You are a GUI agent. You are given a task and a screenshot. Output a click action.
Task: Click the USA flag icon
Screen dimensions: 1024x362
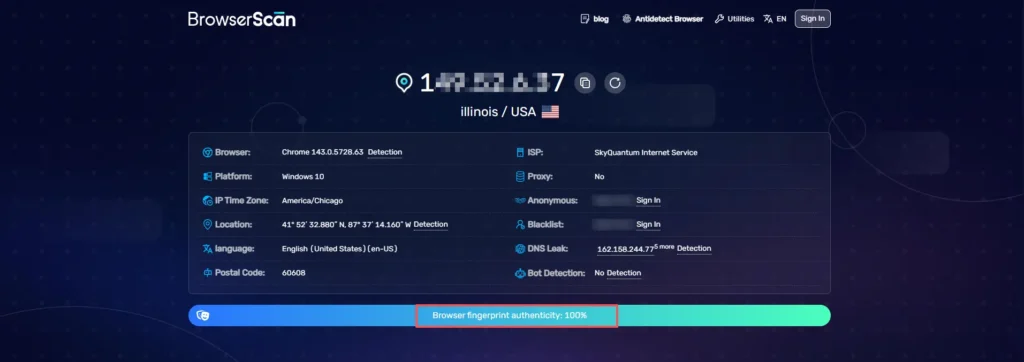coord(551,112)
